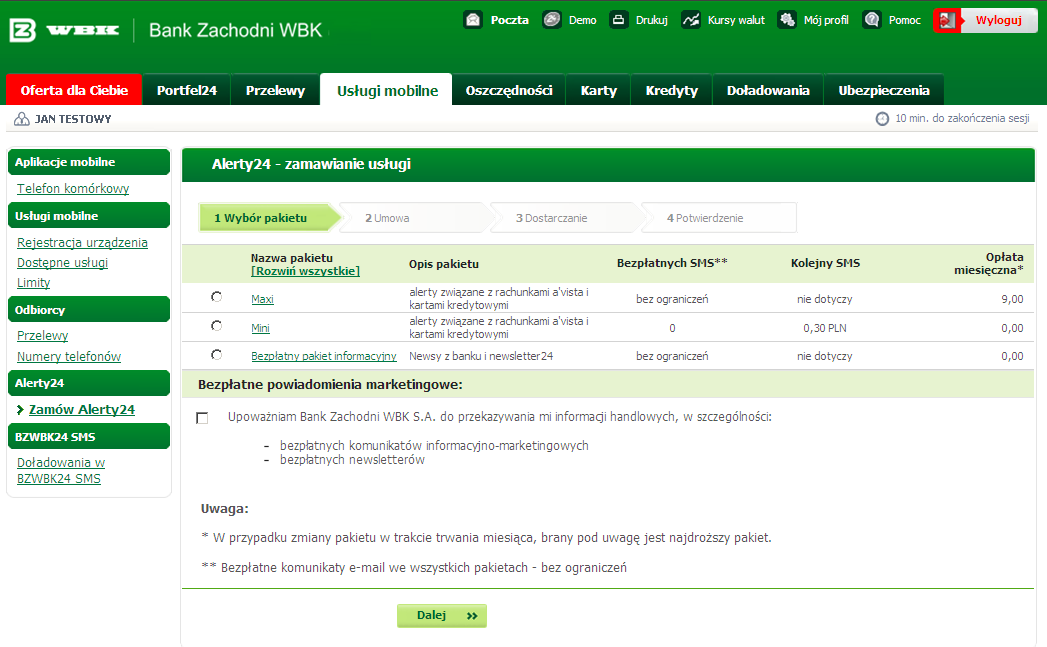Open the Kredyty tab
The image size is (1047, 647).
pos(672,90)
